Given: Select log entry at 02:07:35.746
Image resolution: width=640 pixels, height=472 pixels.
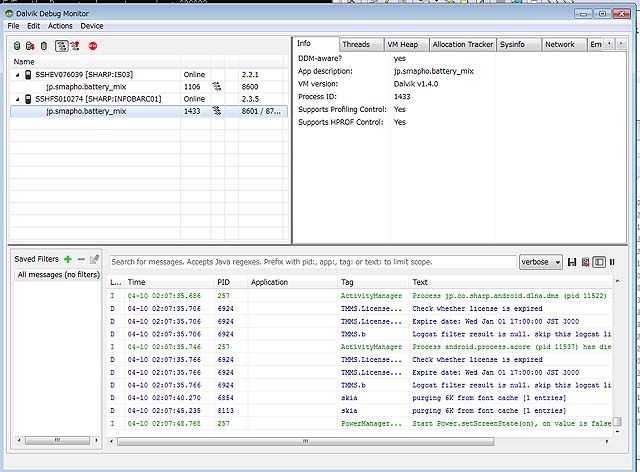Looking at the screenshot, I should pyautogui.click(x=360, y=347).
